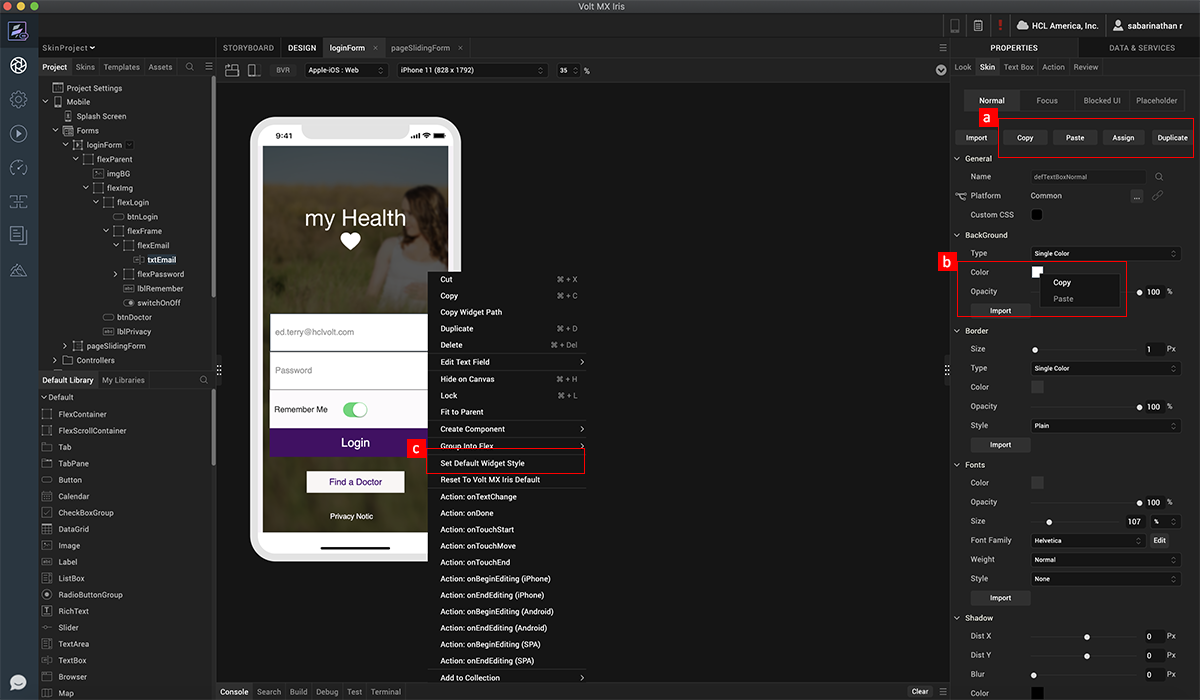Viewport: 1200px width, 700px height.
Task: Click the link icon in Platform row
Action: [1157, 196]
